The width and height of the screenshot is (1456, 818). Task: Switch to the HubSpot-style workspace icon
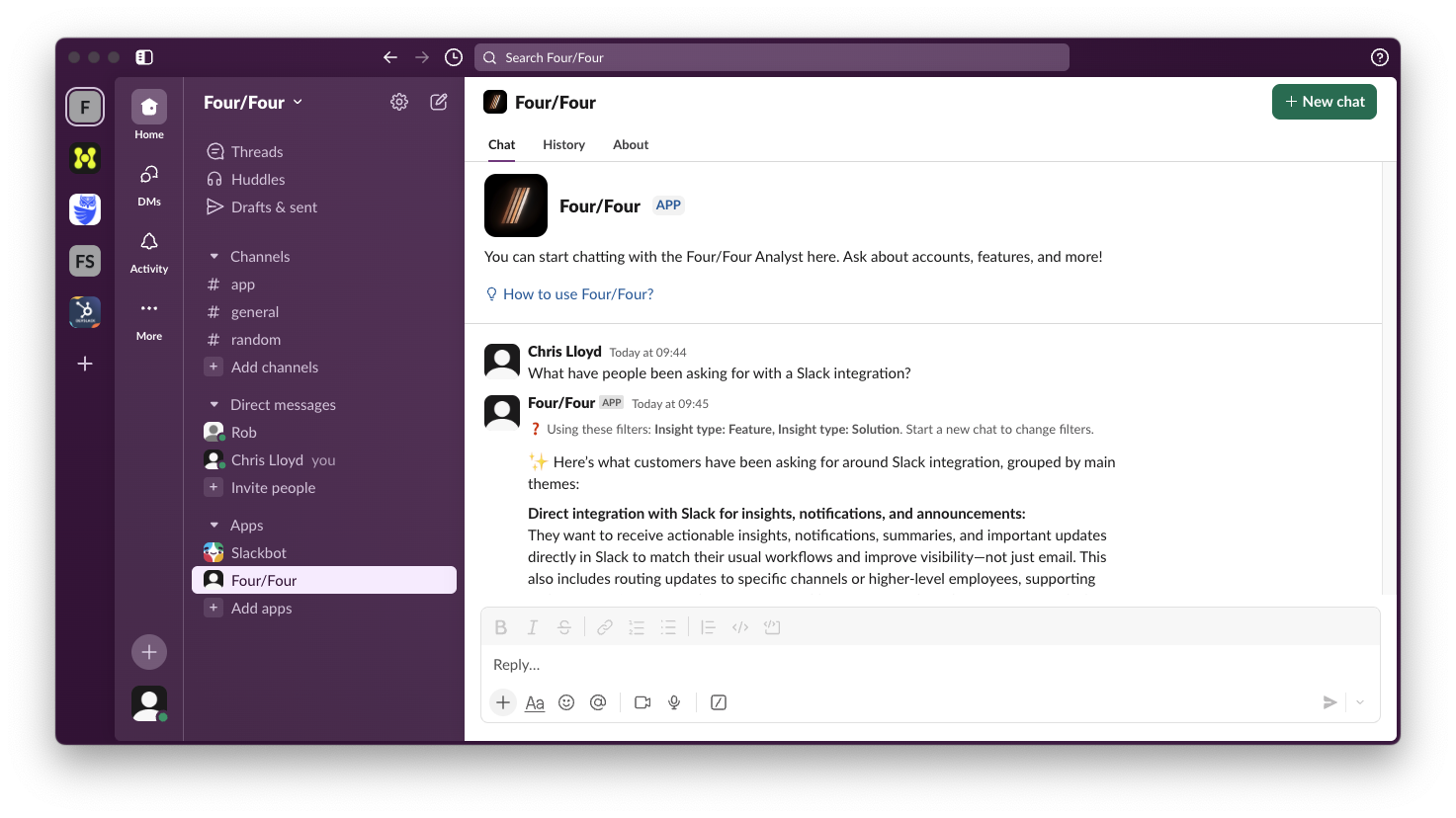point(85,312)
